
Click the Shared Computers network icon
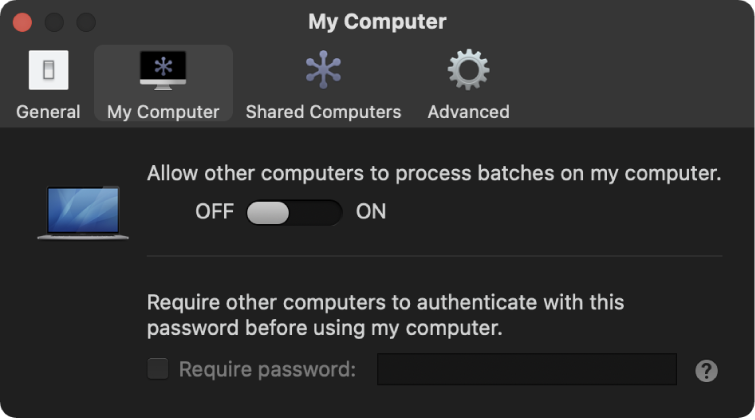pyautogui.click(x=323, y=70)
